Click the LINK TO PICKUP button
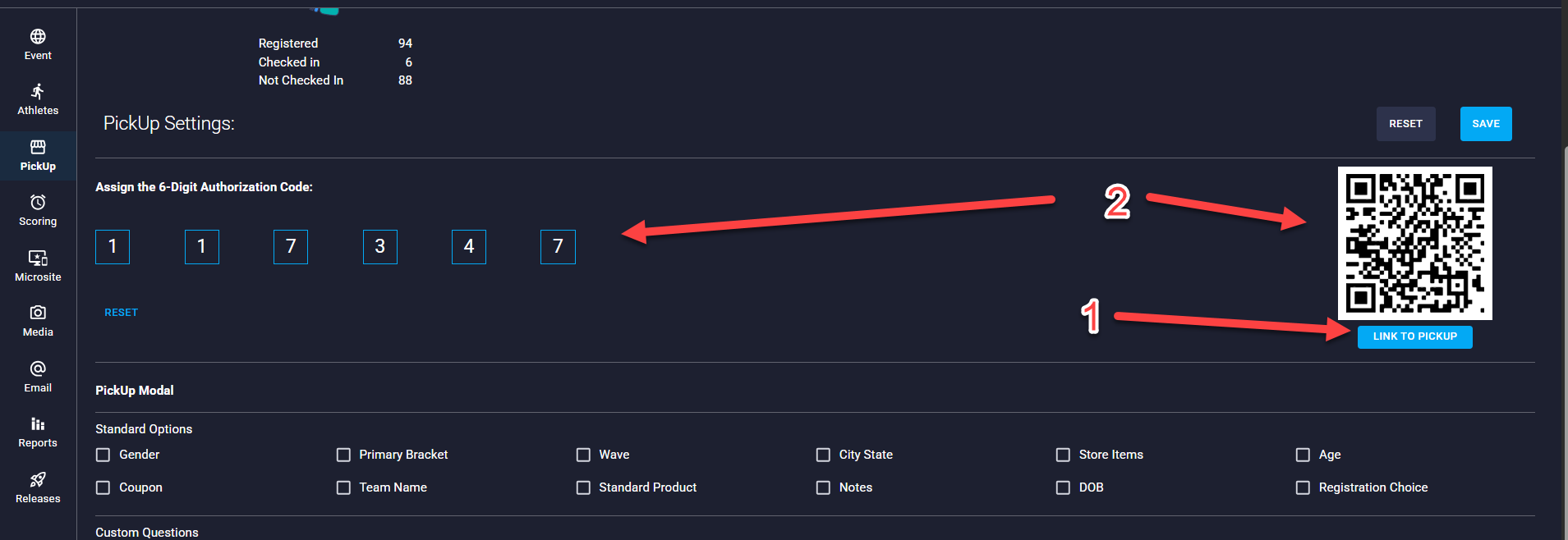The width and height of the screenshot is (1568, 540). pos(1414,336)
